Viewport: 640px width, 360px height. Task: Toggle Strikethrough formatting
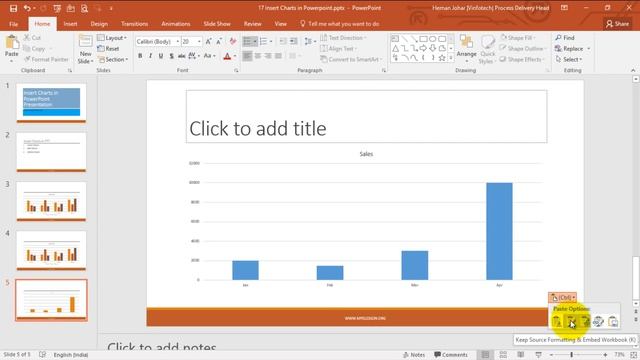182,56
